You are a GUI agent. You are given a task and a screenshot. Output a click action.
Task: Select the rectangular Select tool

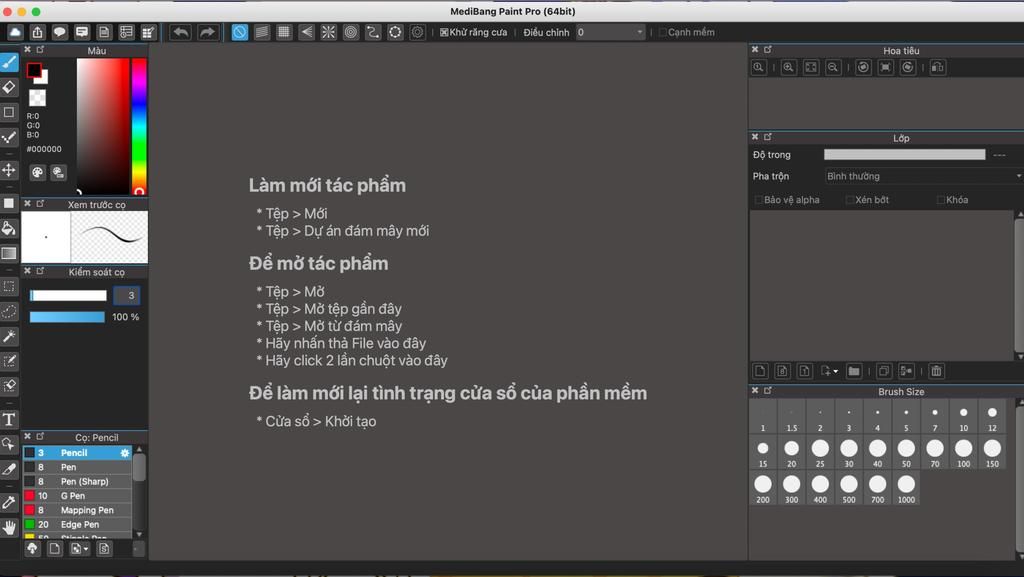click(9, 286)
